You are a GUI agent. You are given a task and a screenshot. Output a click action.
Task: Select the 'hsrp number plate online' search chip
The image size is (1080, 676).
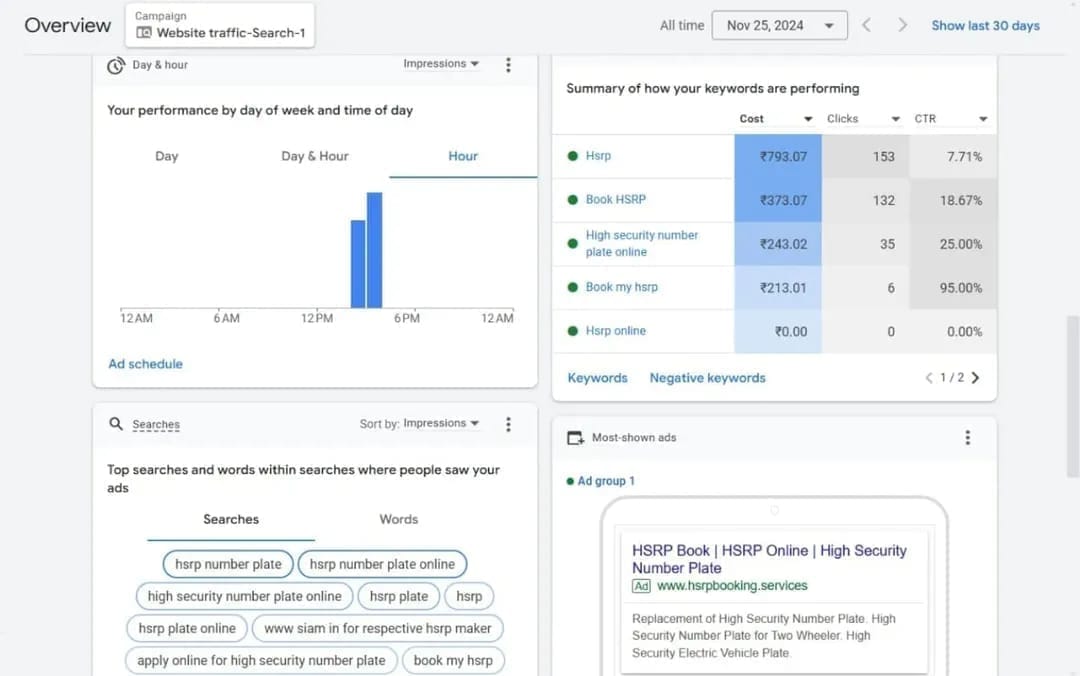(x=382, y=564)
